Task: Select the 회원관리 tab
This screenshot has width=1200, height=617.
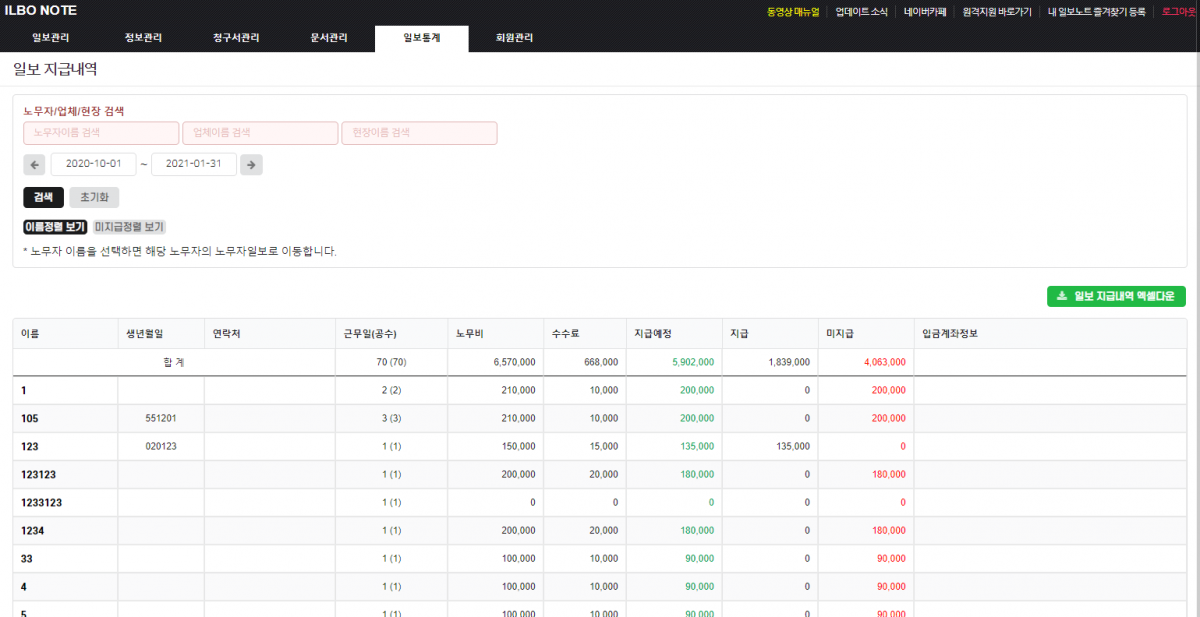Action: [x=514, y=38]
